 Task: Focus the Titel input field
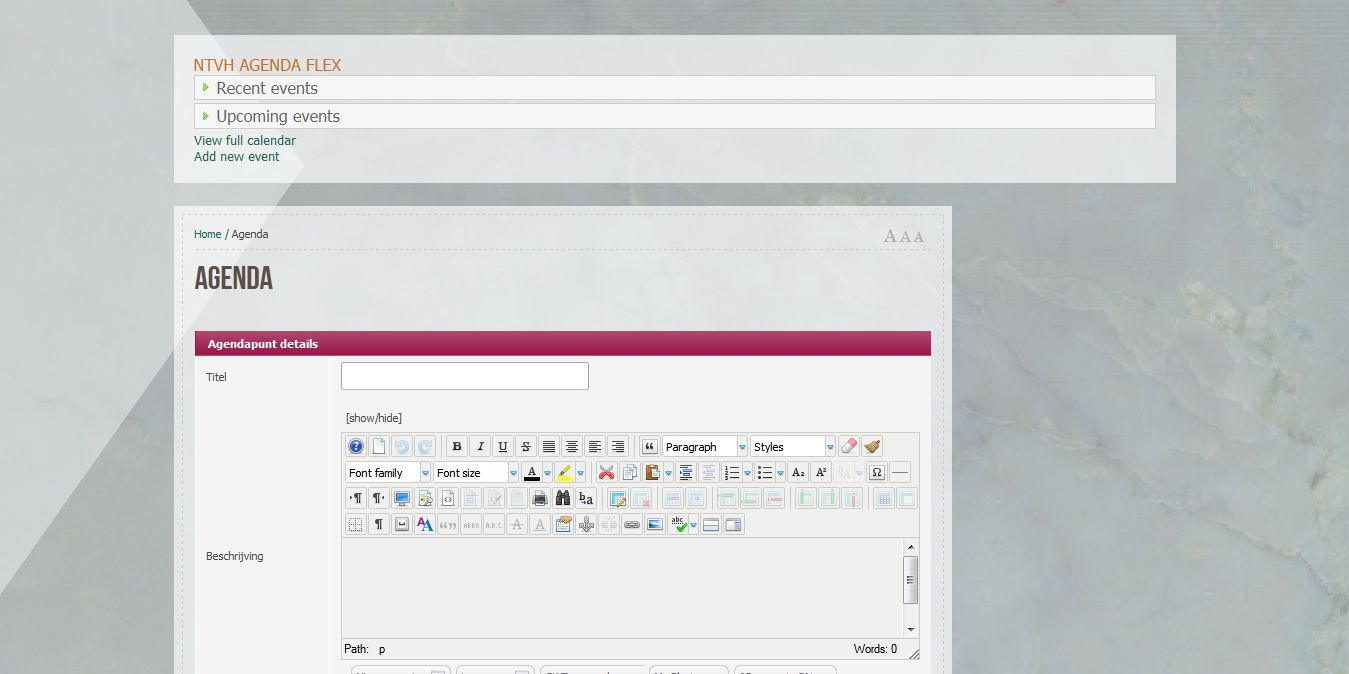pos(465,376)
